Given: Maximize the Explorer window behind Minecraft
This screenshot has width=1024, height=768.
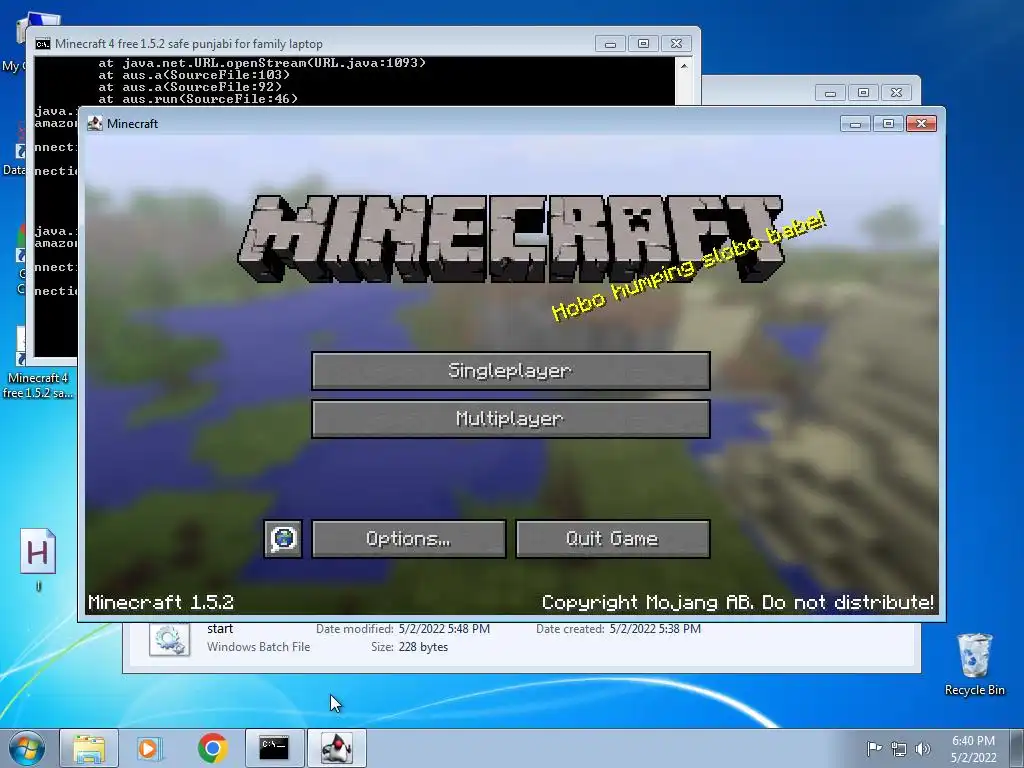Looking at the screenshot, I should [x=863, y=93].
